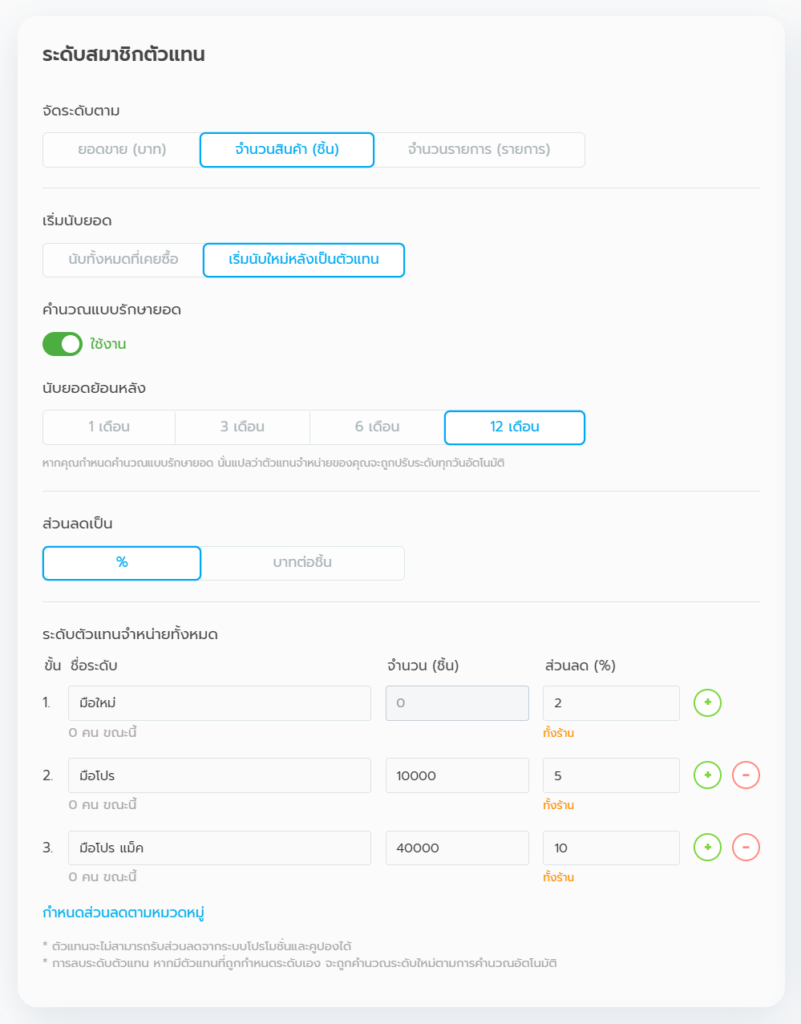Click the 40000 quantity input field

click(x=457, y=848)
